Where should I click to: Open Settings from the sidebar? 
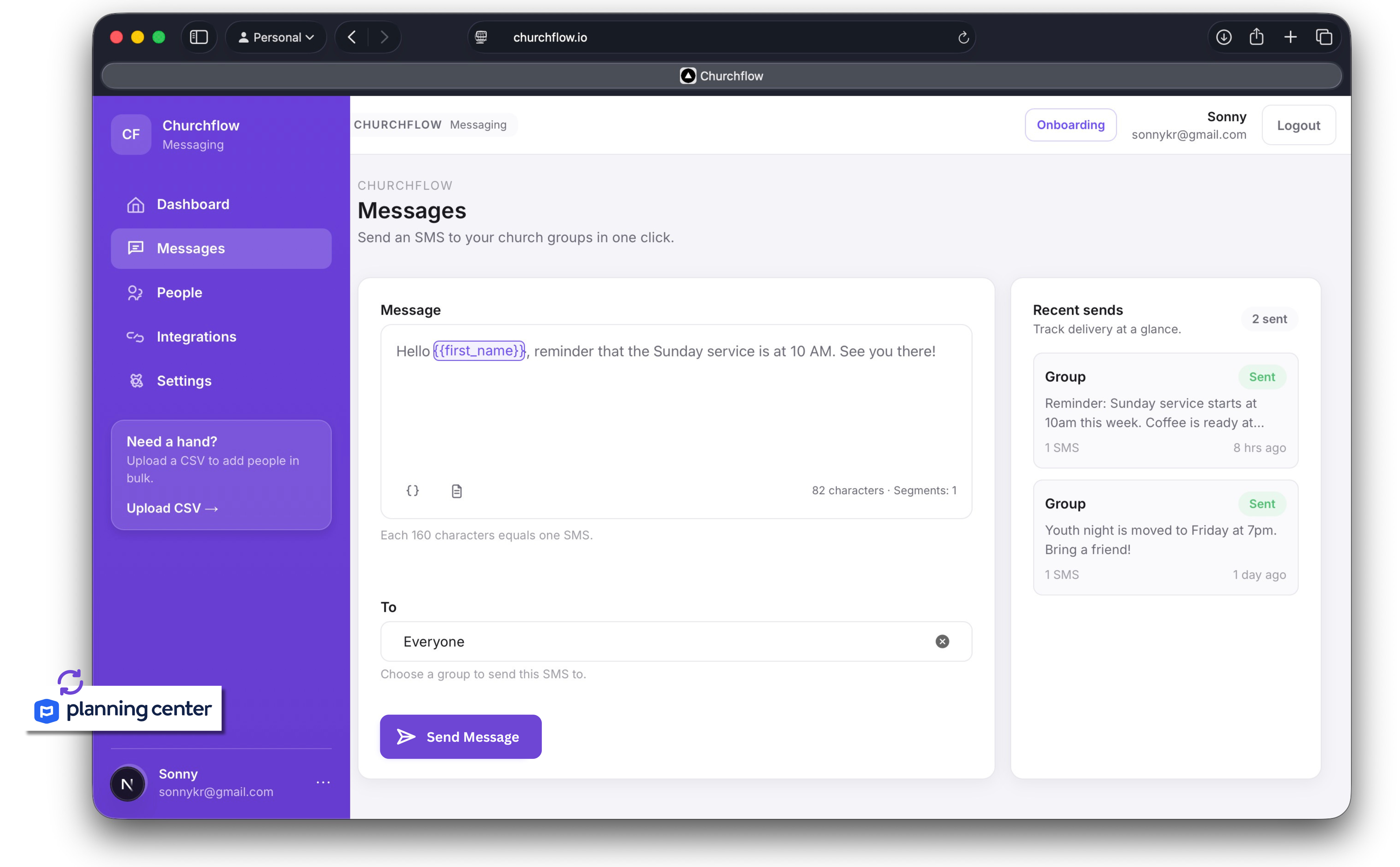tap(184, 381)
